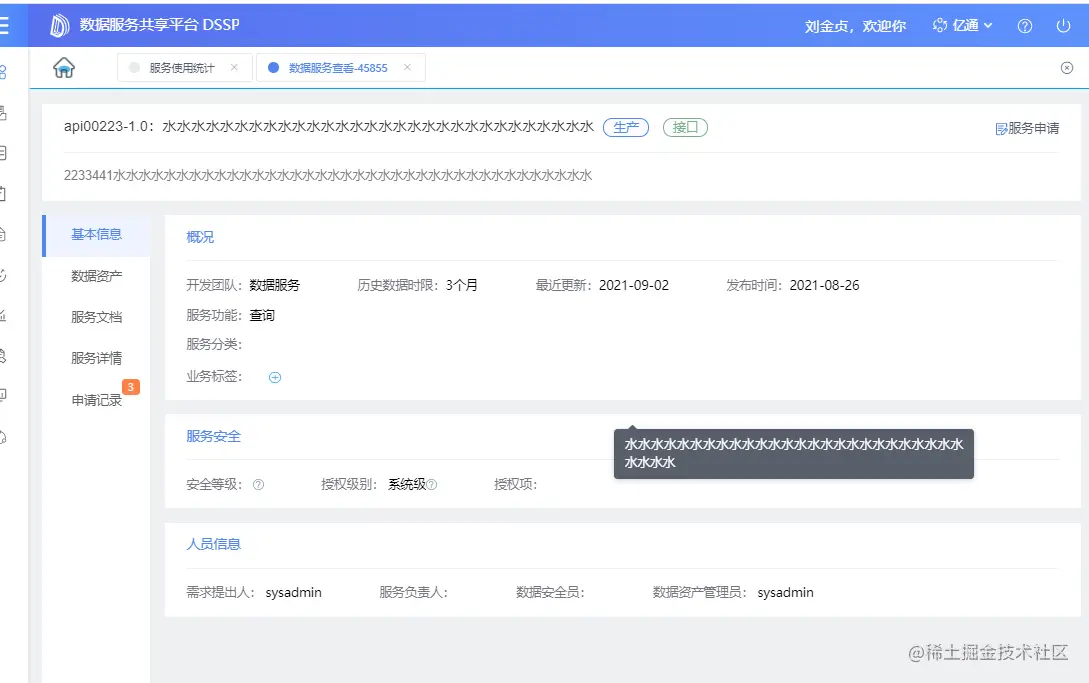Click the gear icon beside 亿通

(x=940, y=26)
